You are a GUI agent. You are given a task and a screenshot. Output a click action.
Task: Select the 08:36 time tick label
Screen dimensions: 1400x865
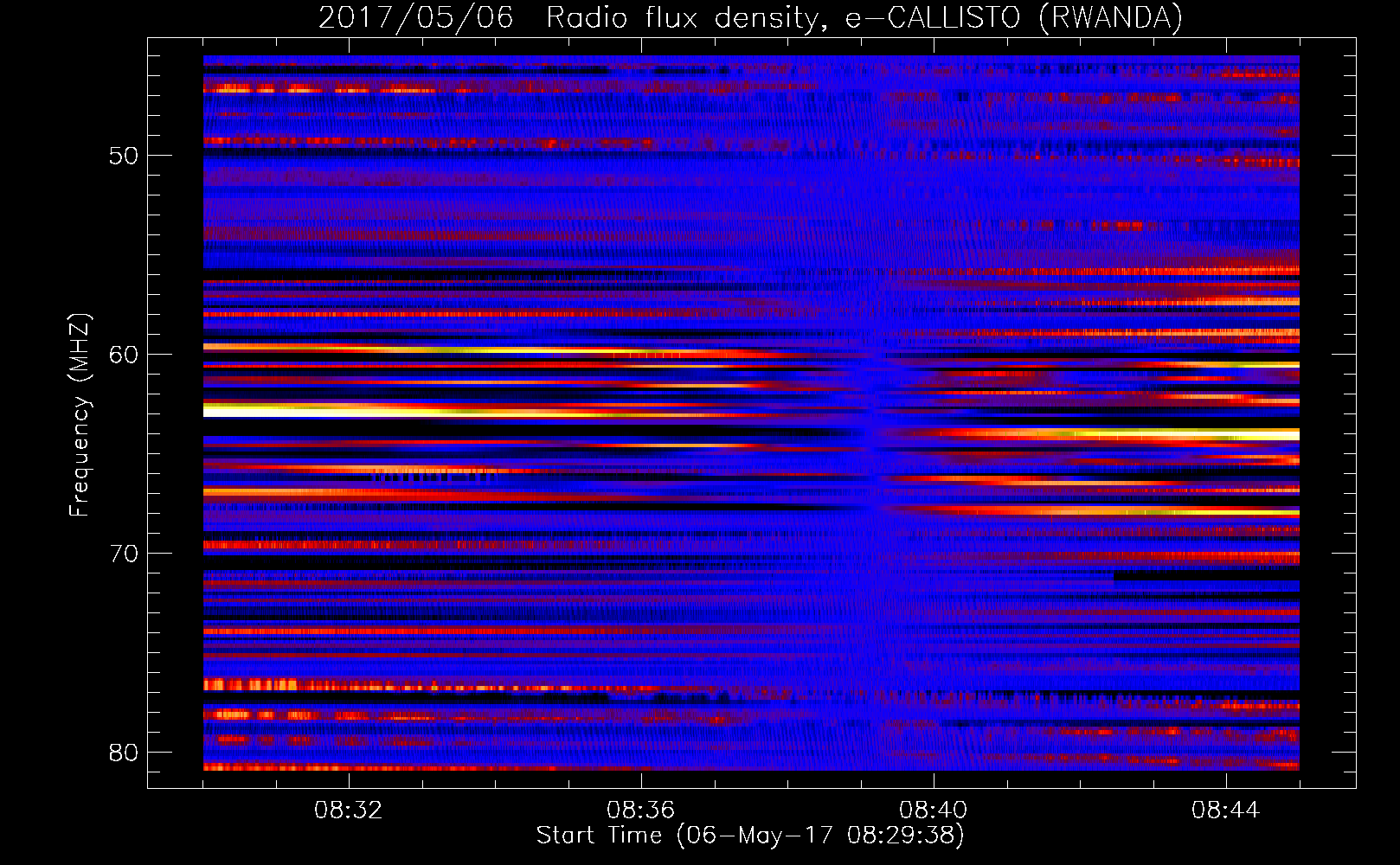click(x=641, y=811)
